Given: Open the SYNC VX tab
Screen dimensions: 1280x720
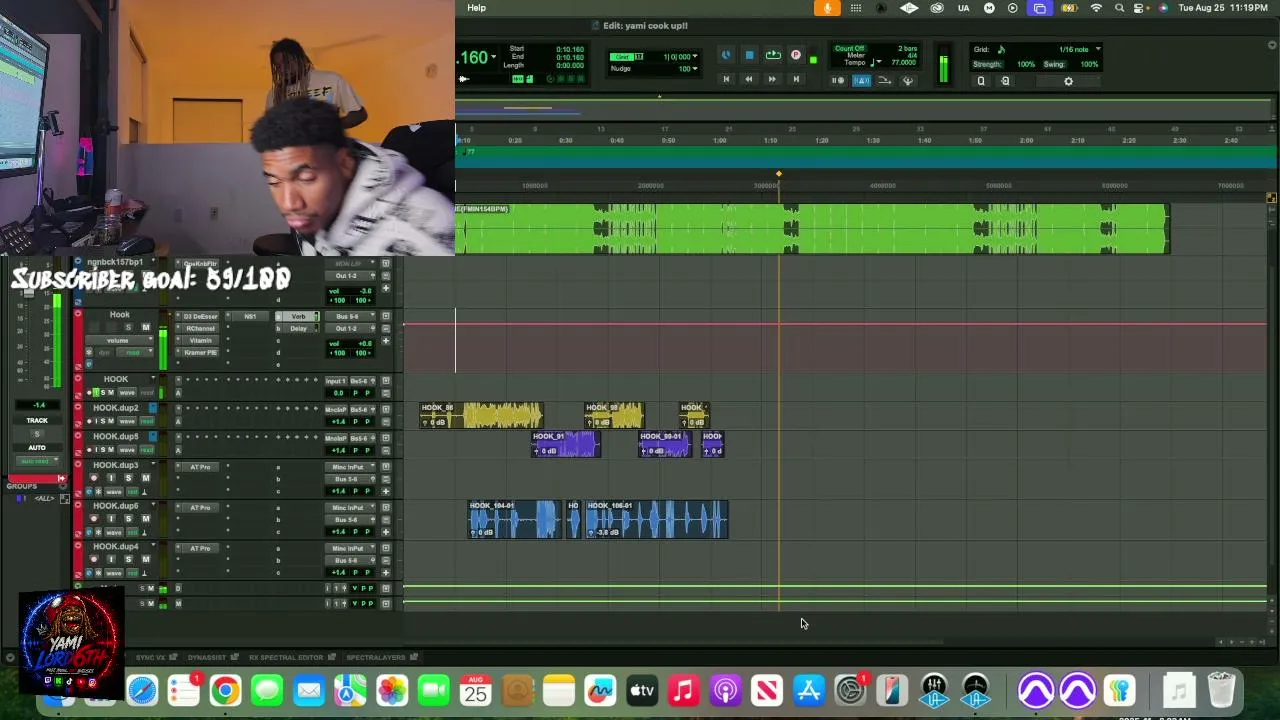Looking at the screenshot, I should coord(151,657).
